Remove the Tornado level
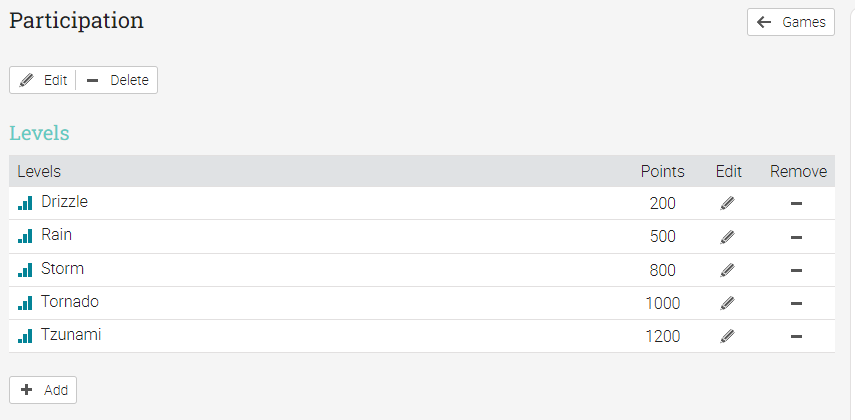Image resolution: width=855 pixels, height=420 pixels. [797, 303]
